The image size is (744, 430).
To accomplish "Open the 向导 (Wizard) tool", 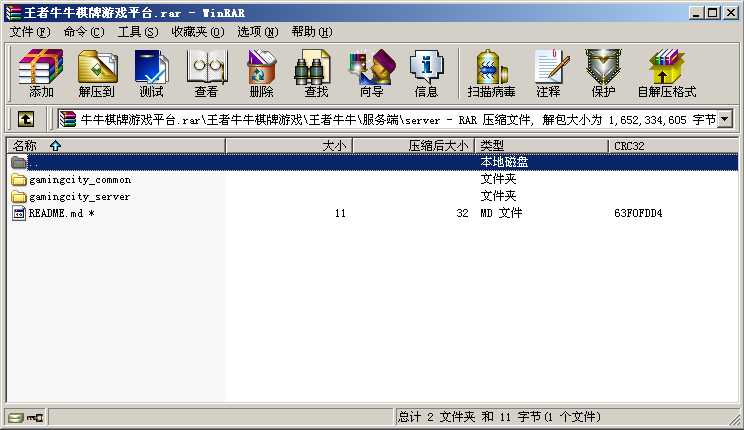I will pos(372,73).
